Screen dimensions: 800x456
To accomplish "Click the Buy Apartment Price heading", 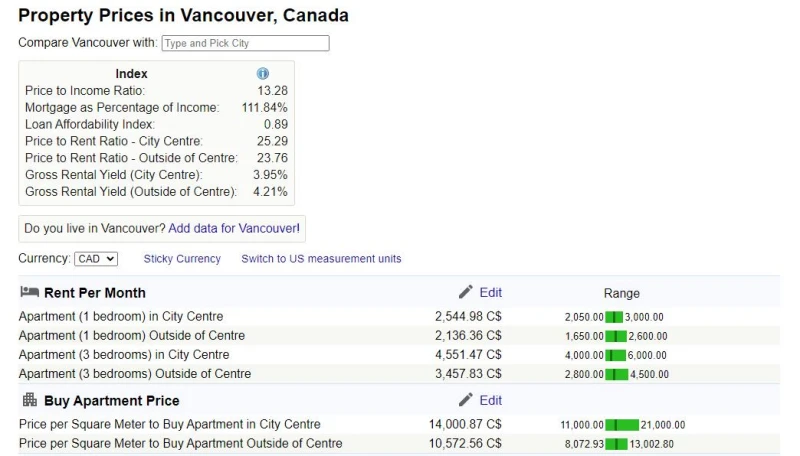I will coord(112,401).
